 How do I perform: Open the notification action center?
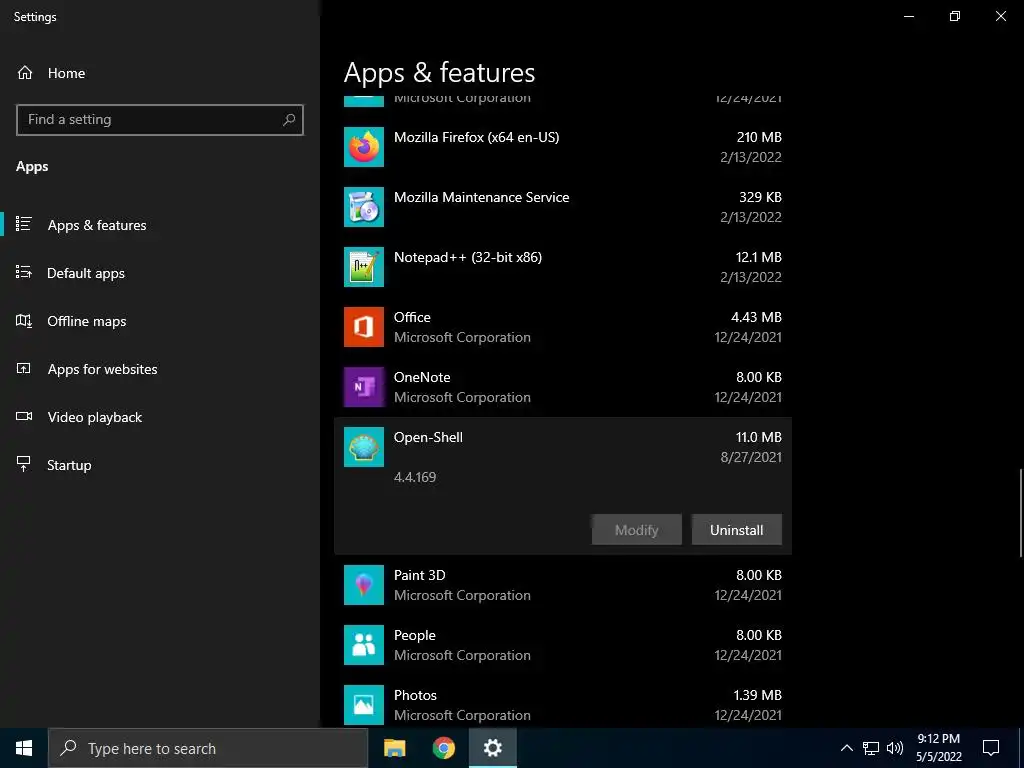point(991,748)
